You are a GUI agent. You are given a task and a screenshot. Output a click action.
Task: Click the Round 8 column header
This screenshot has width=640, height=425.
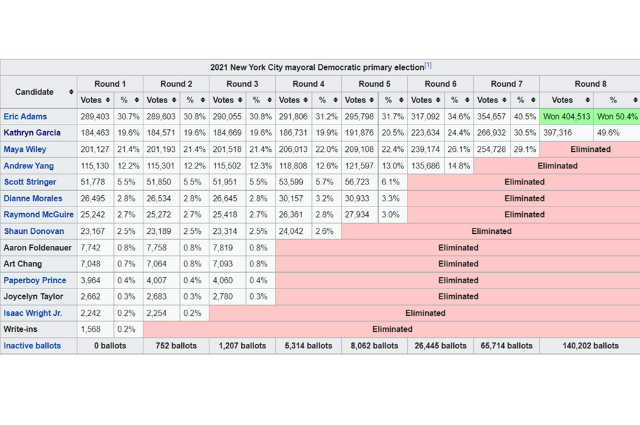(x=590, y=84)
